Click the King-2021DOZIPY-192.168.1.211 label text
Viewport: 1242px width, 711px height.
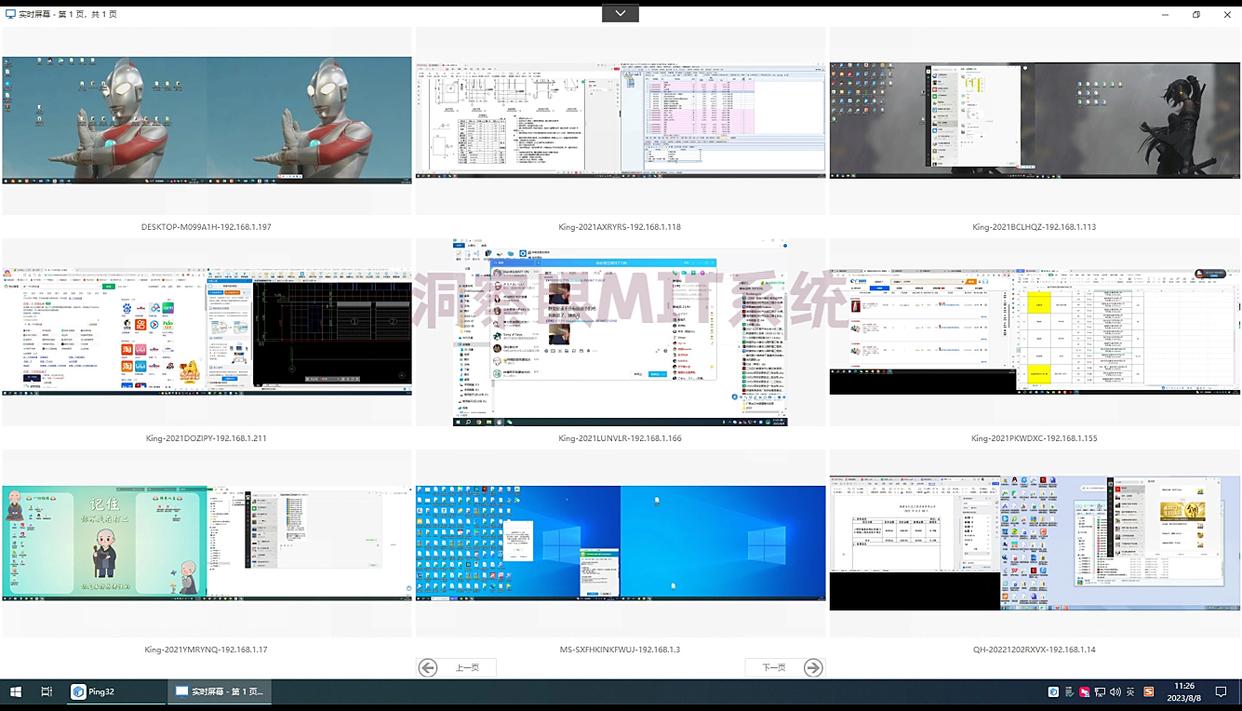[x=206, y=438]
